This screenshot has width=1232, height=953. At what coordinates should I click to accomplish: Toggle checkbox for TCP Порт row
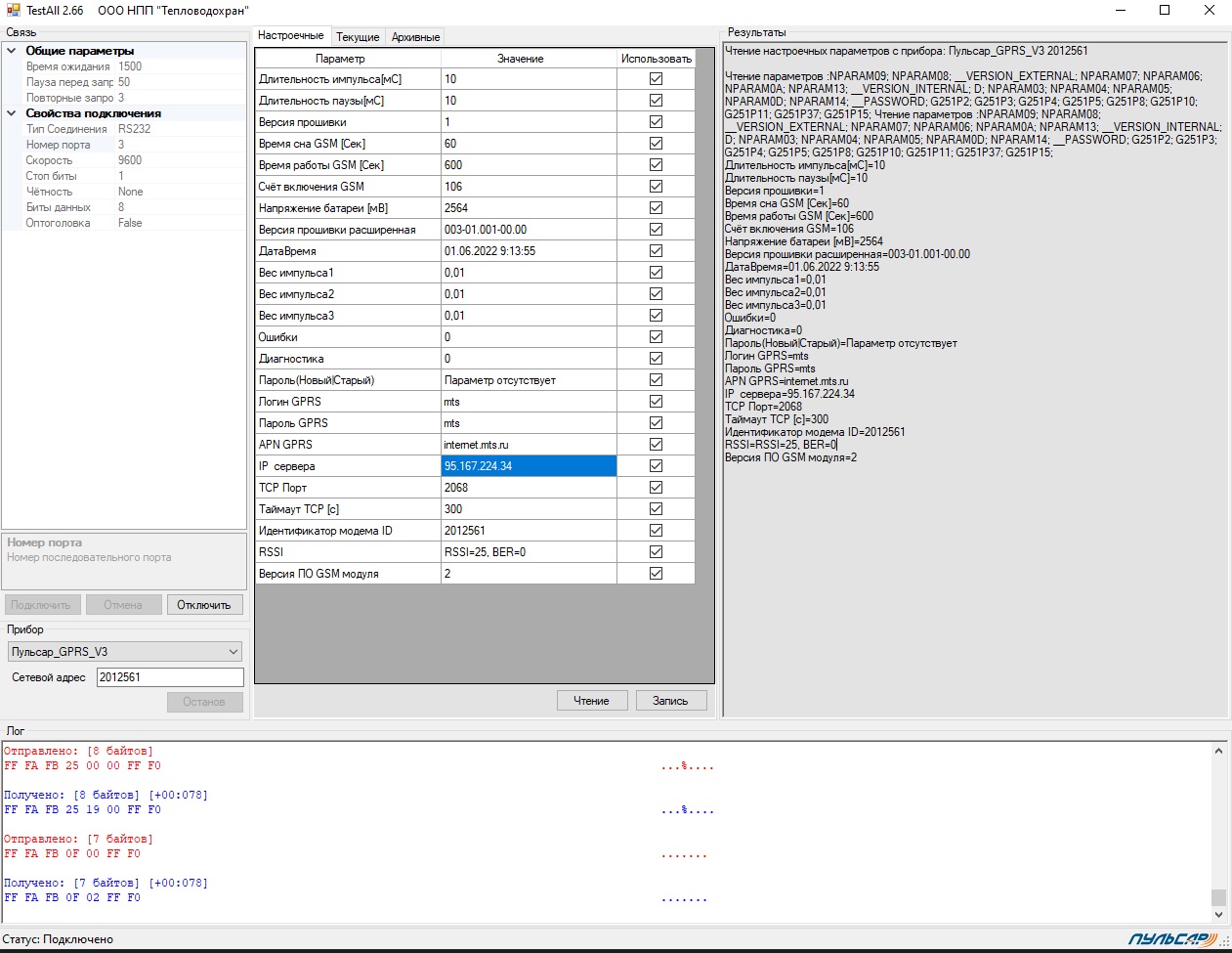(656, 488)
